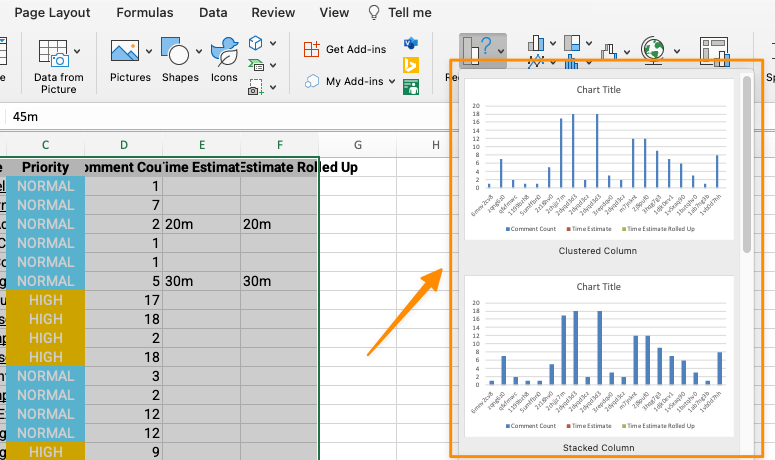Click the Icons insert button
The width and height of the screenshot is (775, 460).
[223, 52]
